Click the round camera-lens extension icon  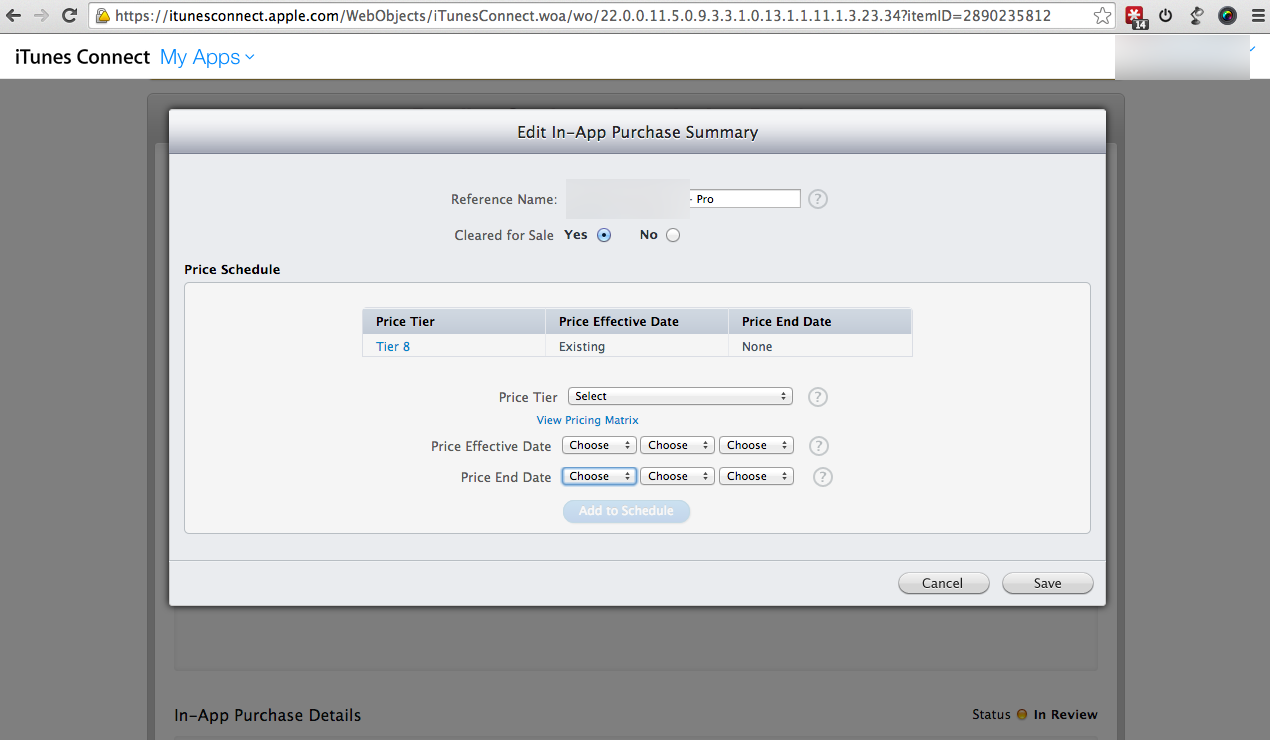point(1227,15)
